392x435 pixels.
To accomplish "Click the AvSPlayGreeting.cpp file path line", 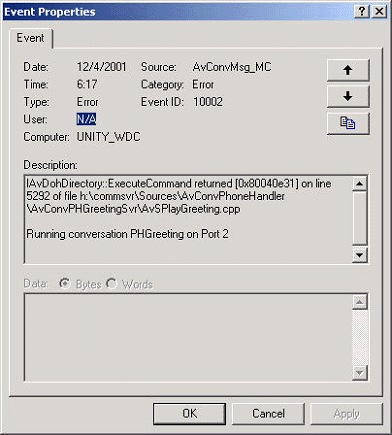I will pos(134,209).
